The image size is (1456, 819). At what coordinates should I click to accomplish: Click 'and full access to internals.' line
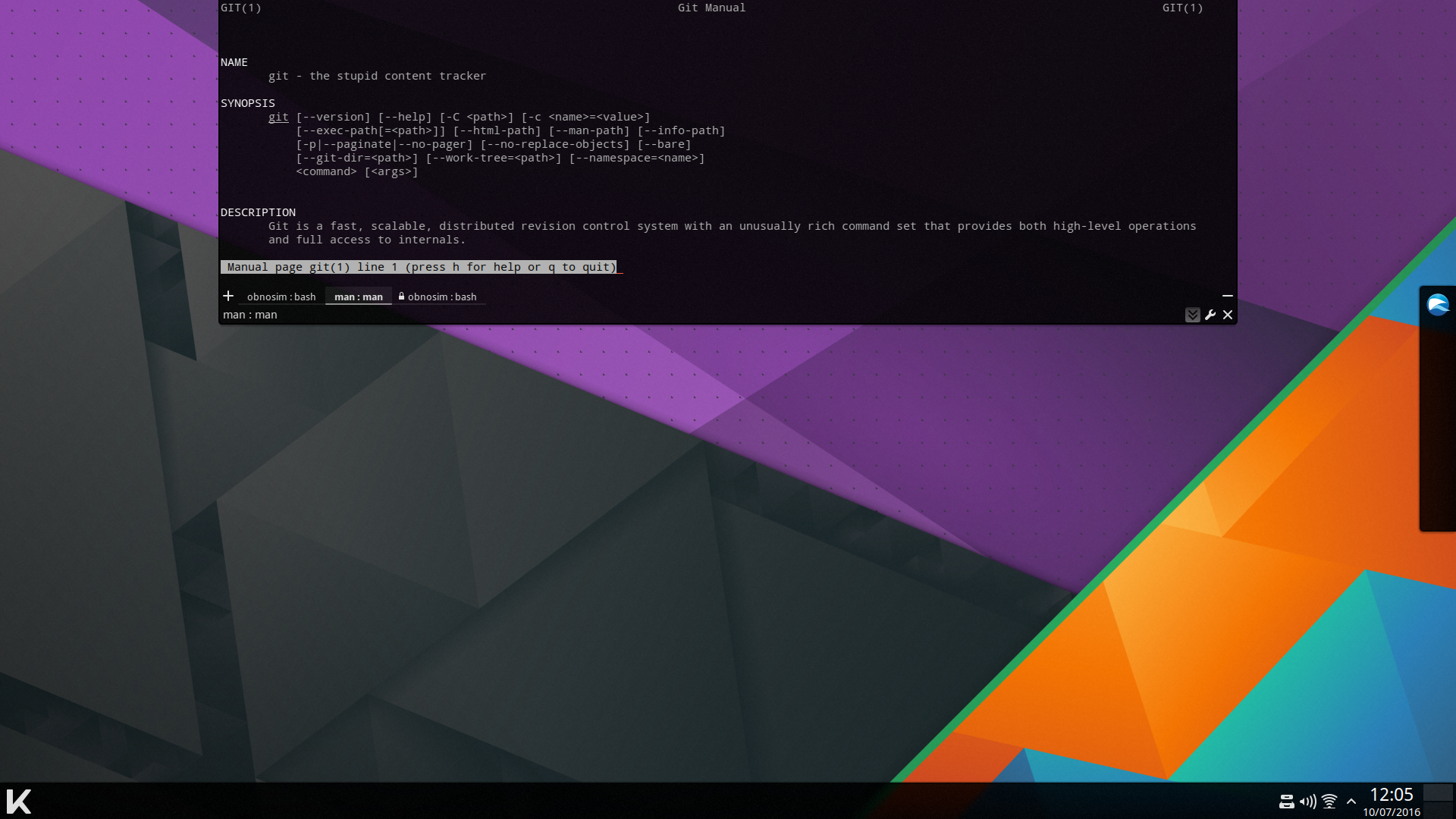pos(367,240)
